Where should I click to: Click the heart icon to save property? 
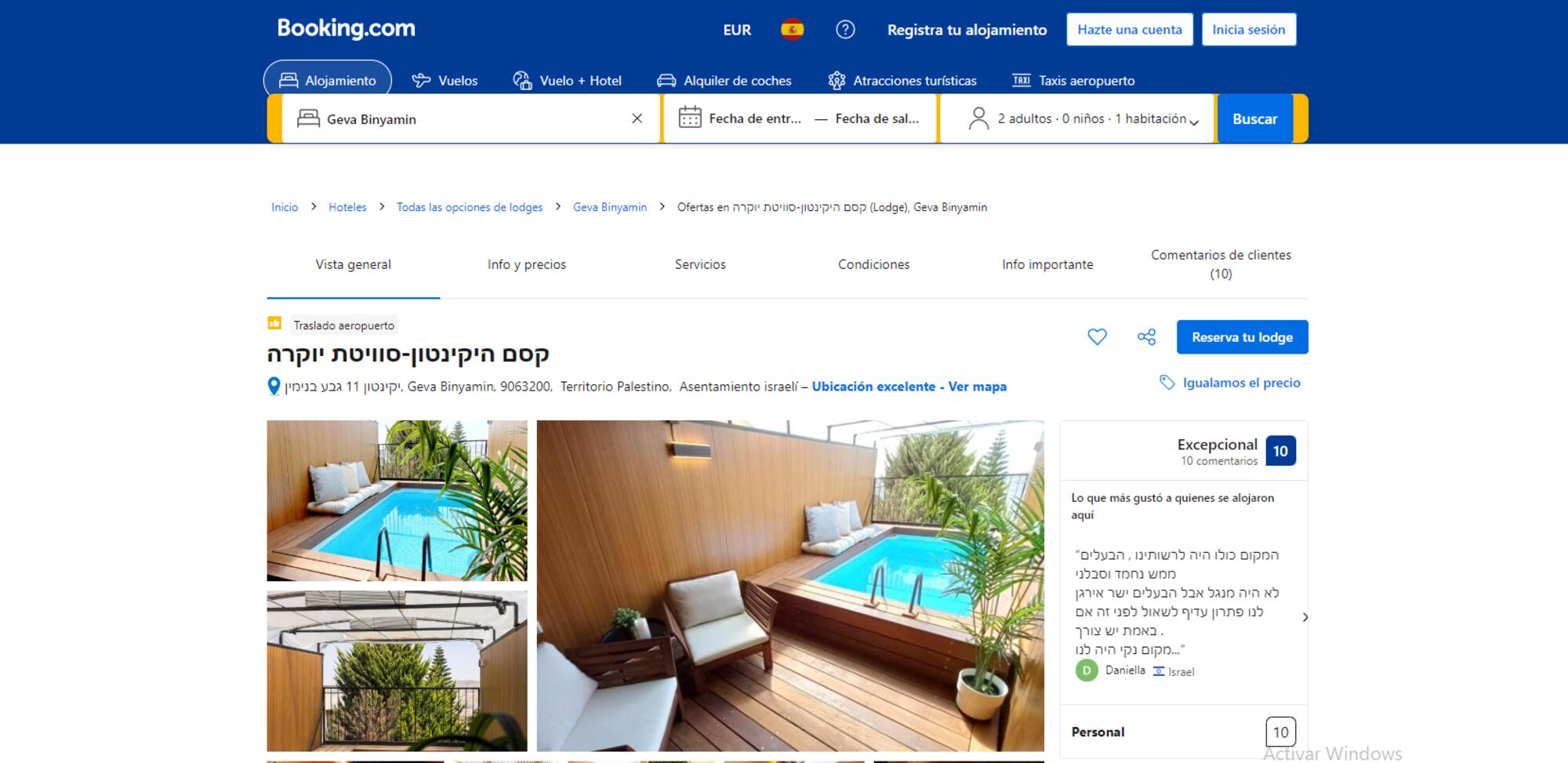coord(1097,337)
